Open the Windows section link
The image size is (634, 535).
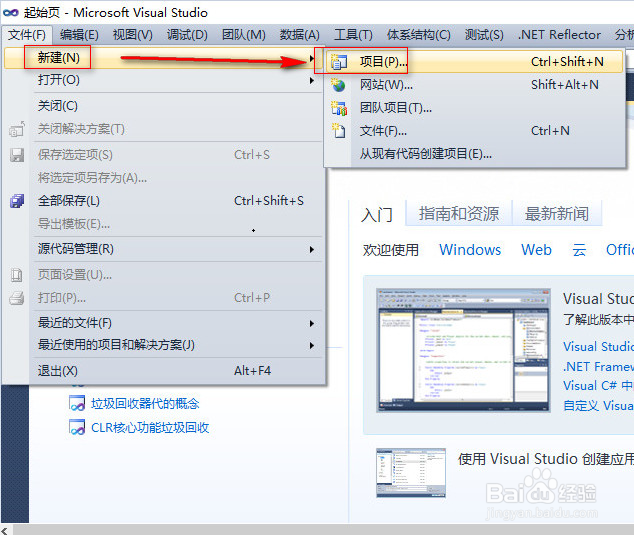[470, 250]
